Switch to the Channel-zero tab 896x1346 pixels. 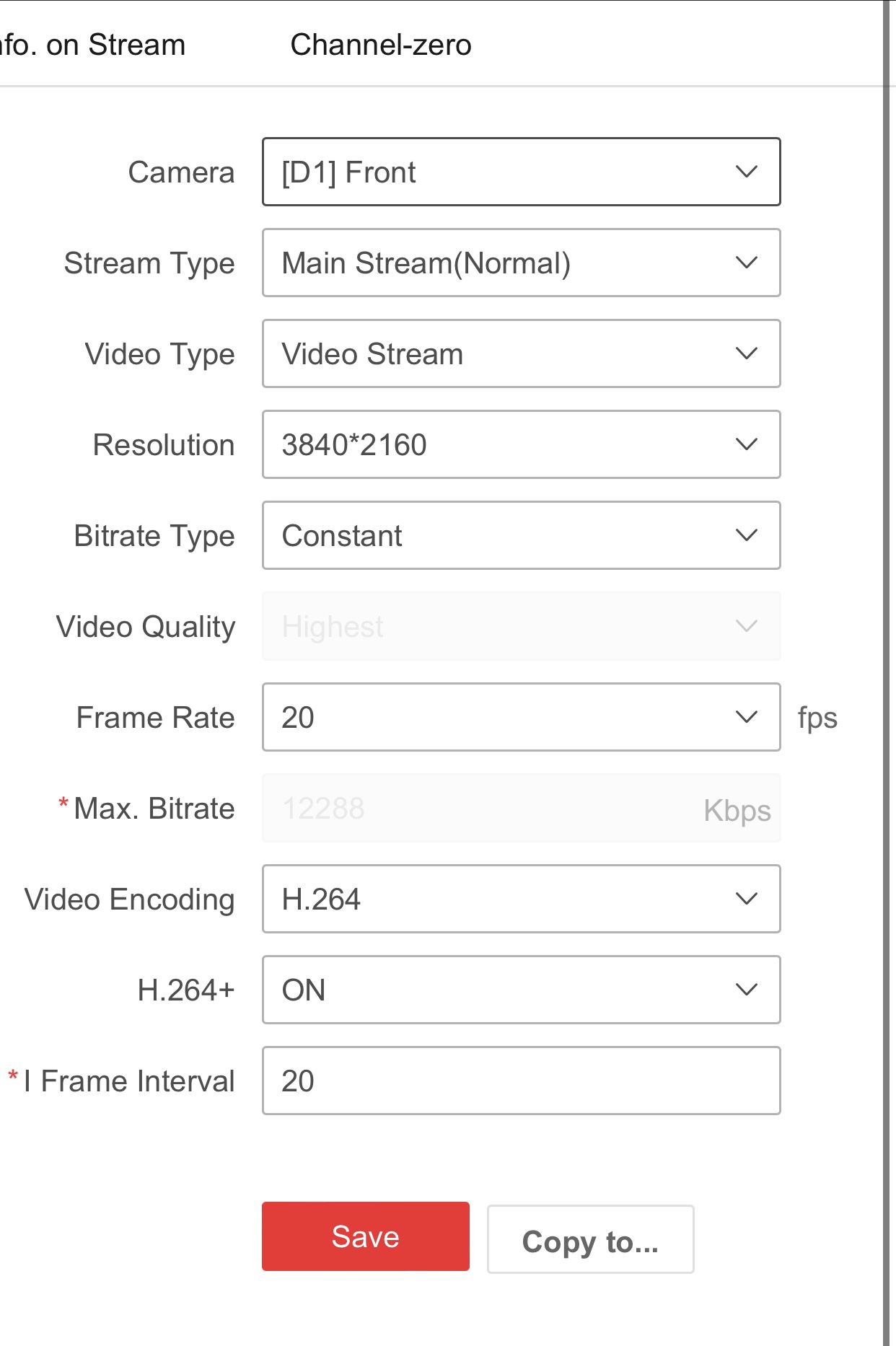[x=380, y=45]
